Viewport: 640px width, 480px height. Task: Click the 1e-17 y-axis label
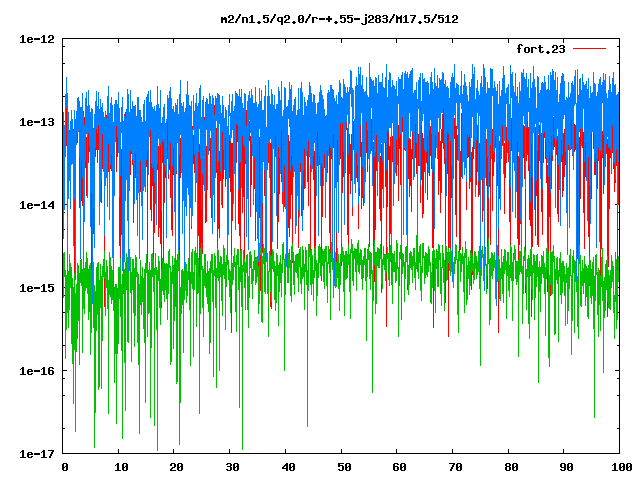[37, 453]
